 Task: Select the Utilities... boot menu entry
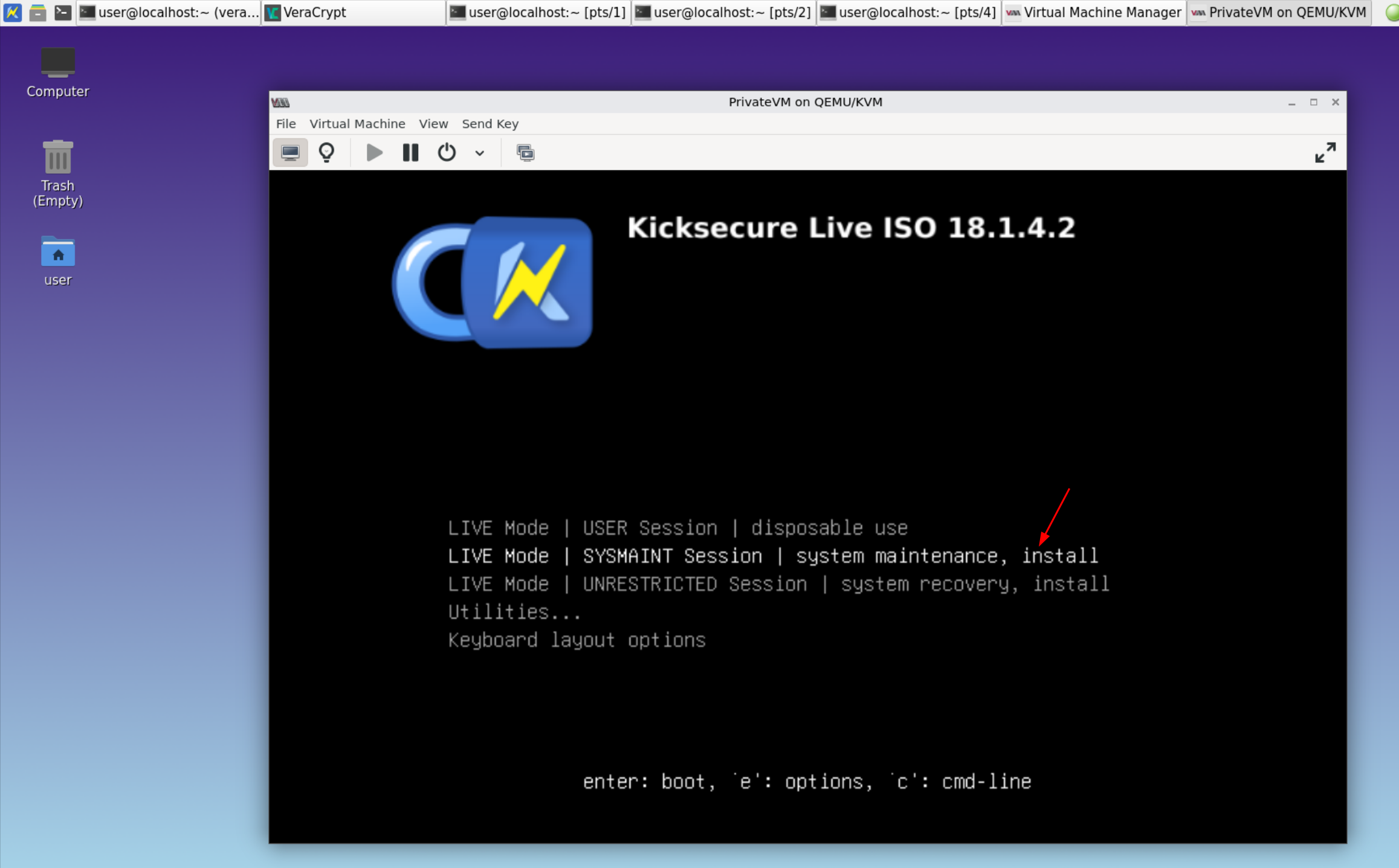[x=514, y=612]
